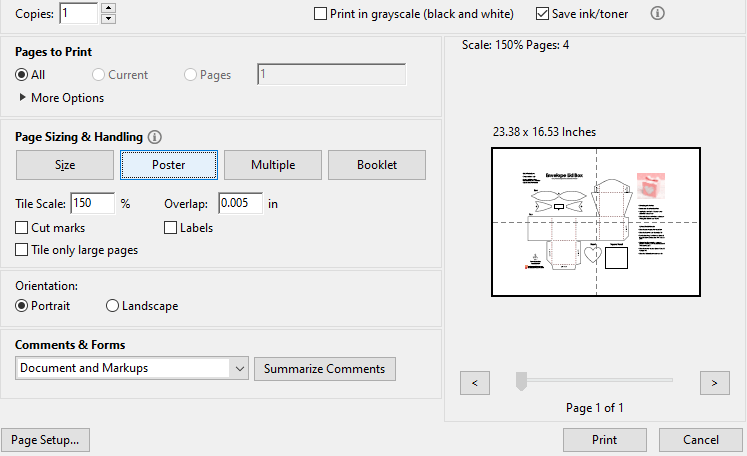Image resolution: width=747 pixels, height=456 pixels.
Task: Go to previous preview page arrow
Action: click(474, 381)
